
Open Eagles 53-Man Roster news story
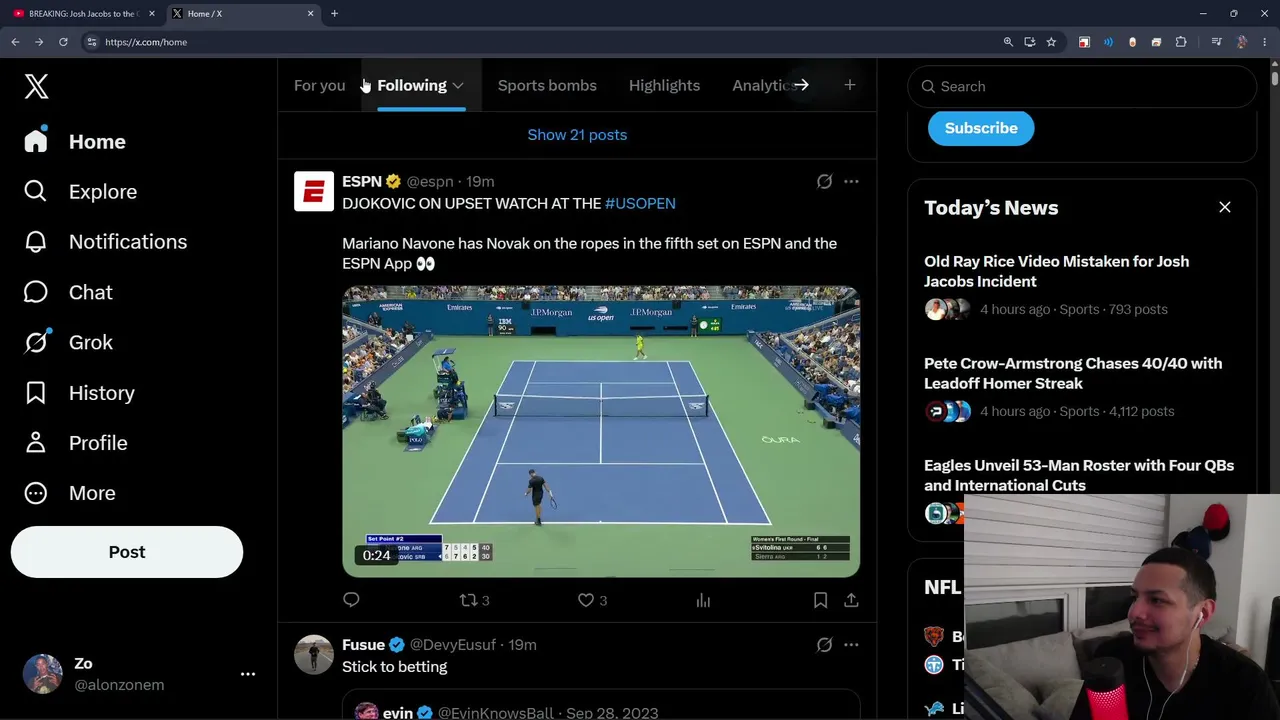coord(1079,475)
